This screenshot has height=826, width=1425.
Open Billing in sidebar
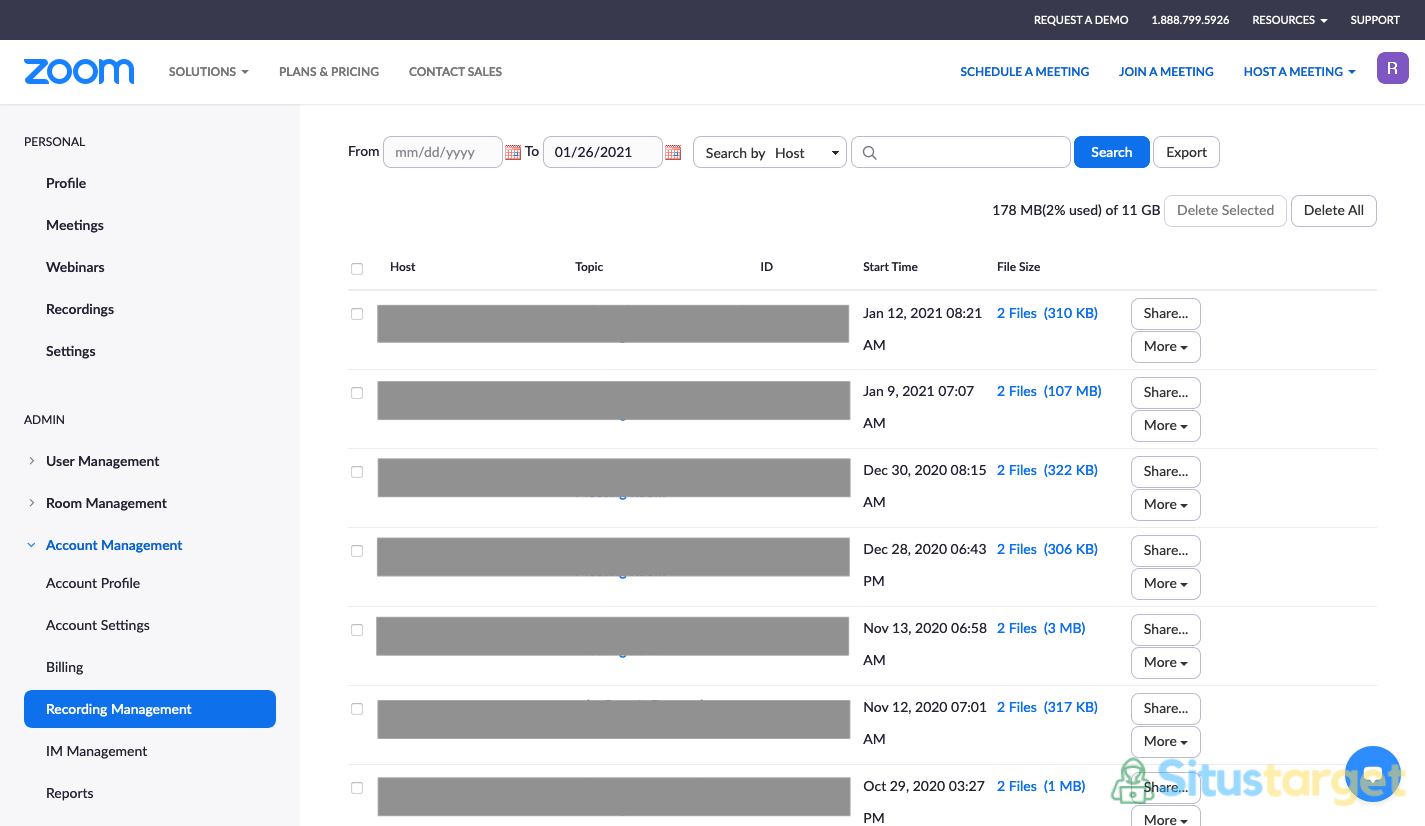[65, 667]
